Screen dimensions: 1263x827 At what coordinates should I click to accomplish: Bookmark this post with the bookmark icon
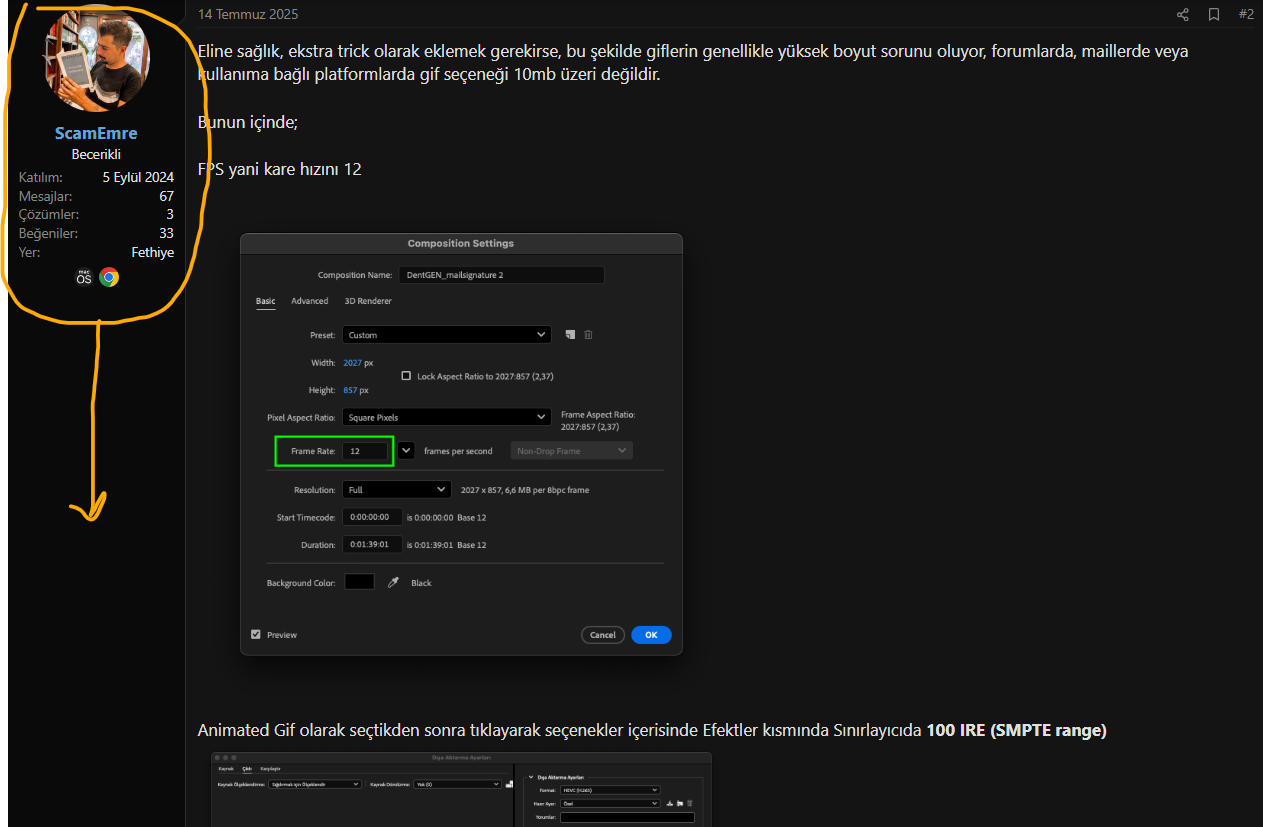coord(1214,14)
